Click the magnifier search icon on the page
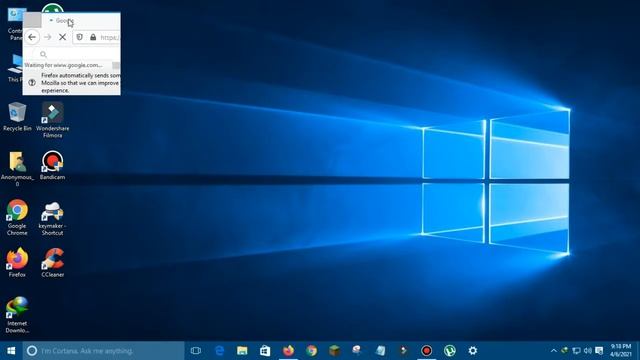Image resolution: width=640 pixels, height=360 pixels. [x=43, y=54]
